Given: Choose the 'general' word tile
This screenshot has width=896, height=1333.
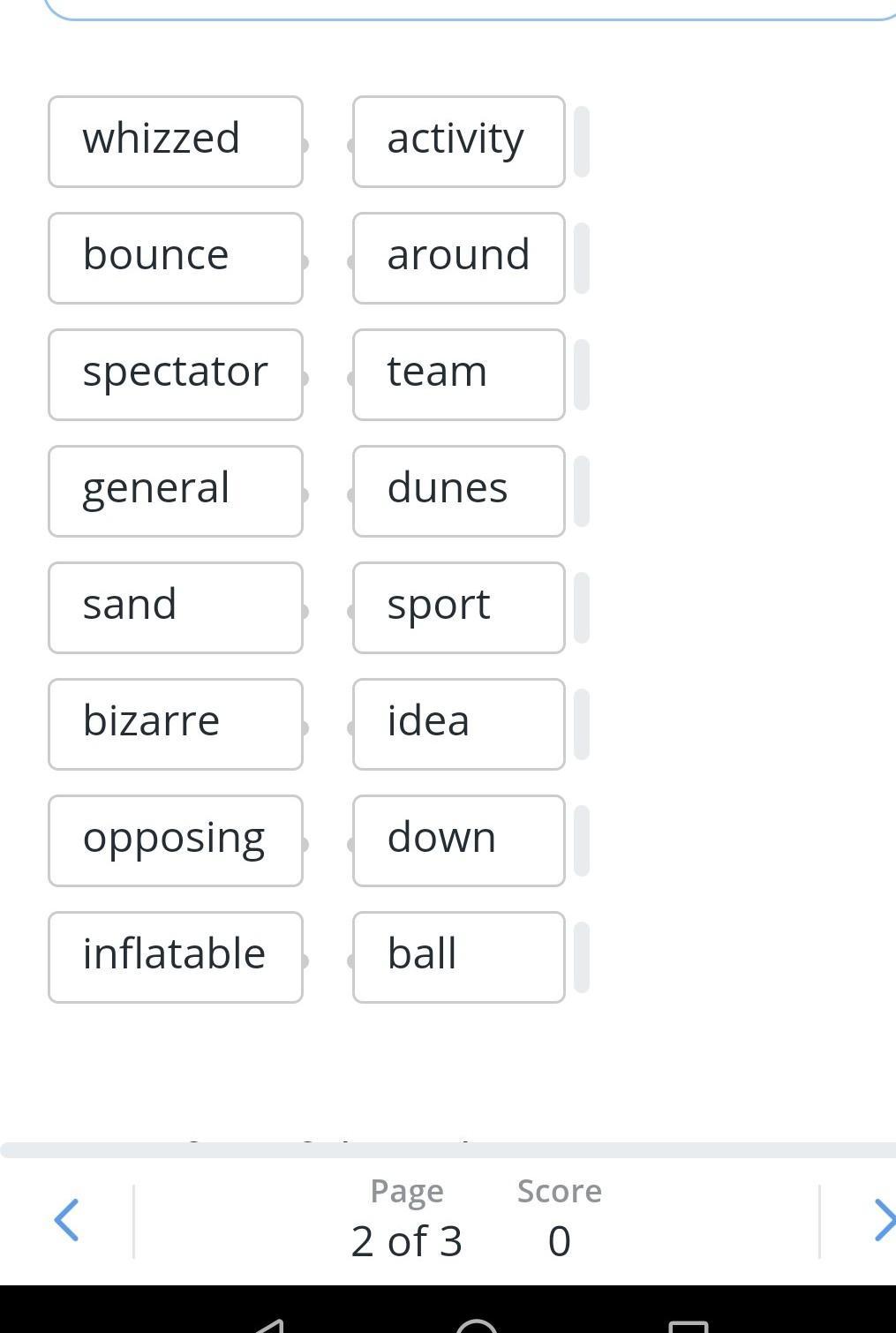Looking at the screenshot, I should click(x=176, y=491).
